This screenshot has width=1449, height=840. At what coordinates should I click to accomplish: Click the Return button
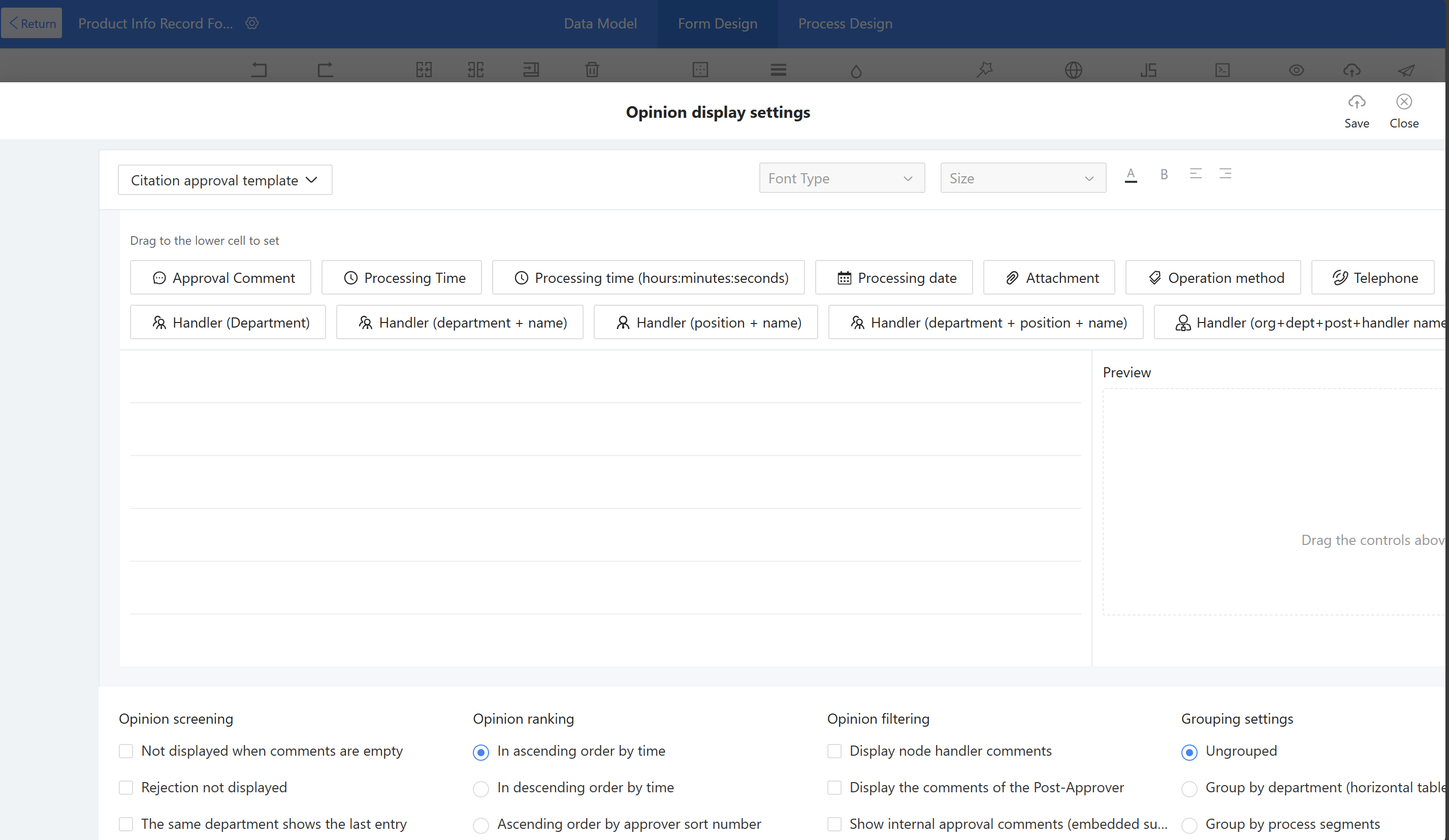[32, 23]
